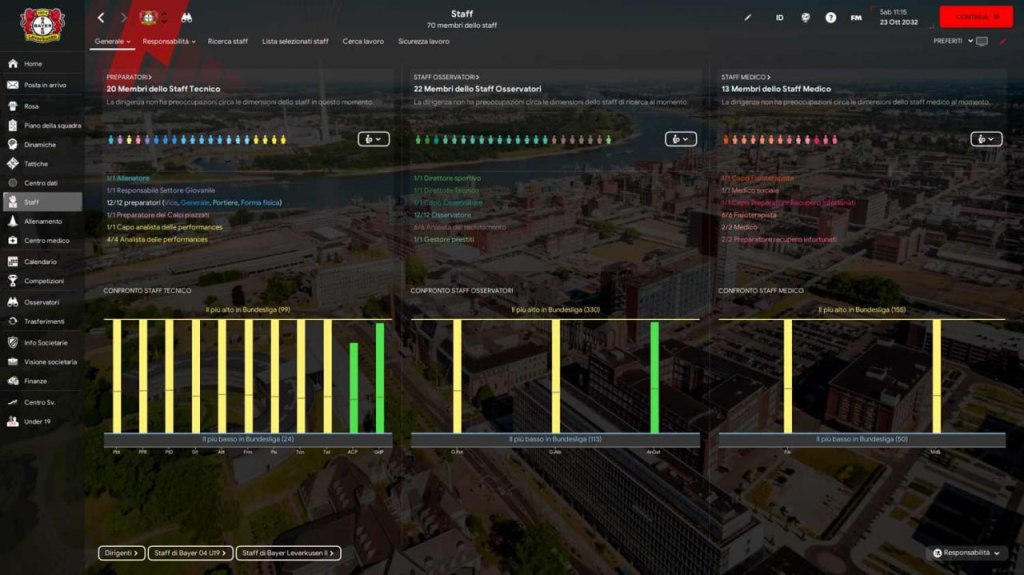
Task: Open Staff Tecnico add-staff dropdown button
Action: pyautogui.click(x=373, y=139)
